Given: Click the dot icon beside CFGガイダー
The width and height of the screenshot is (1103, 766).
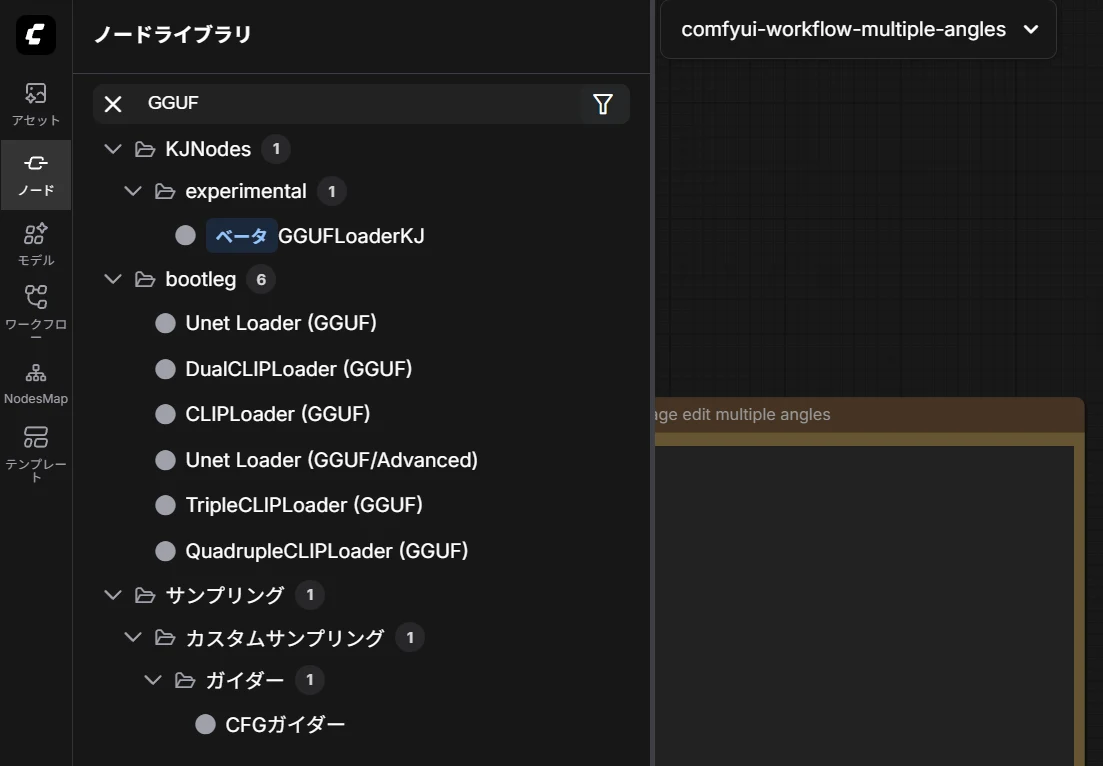Looking at the screenshot, I should tap(205, 724).
